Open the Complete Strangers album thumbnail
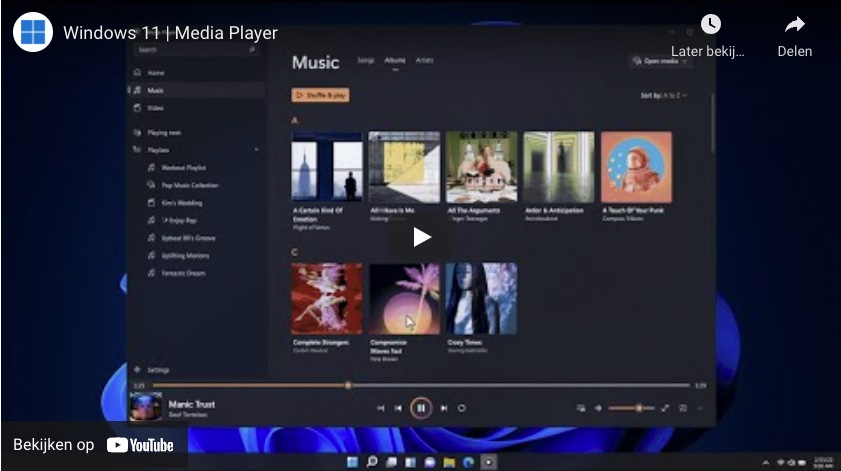 (x=326, y=298)
